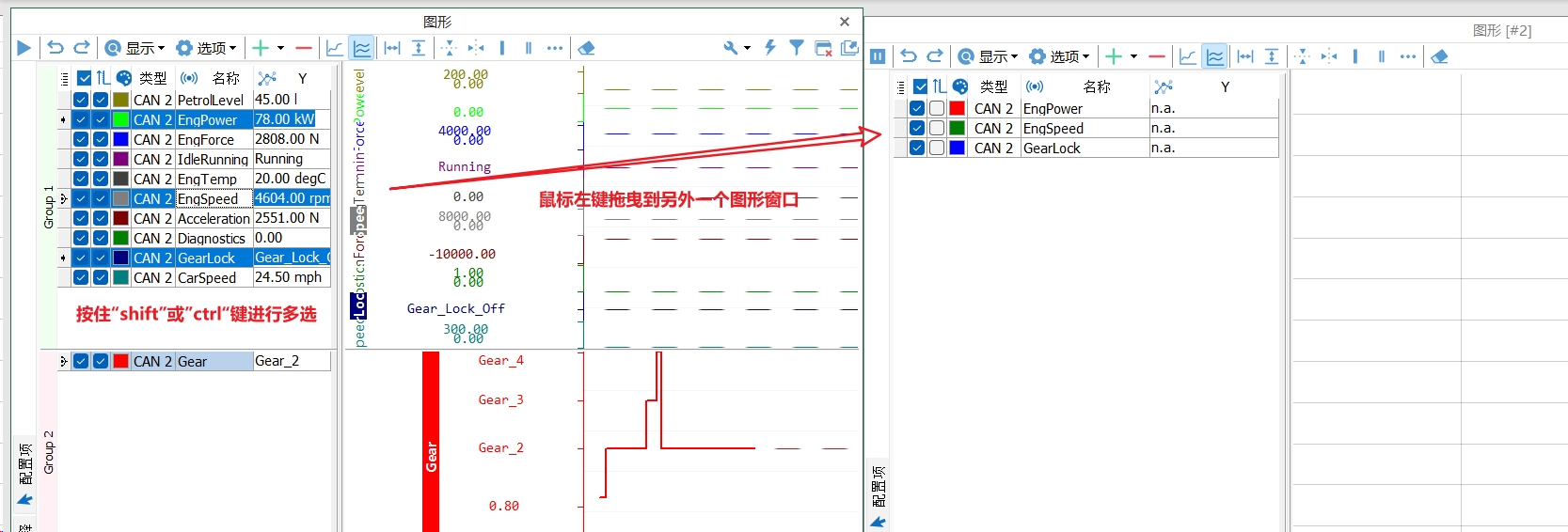The width and height of the screenshot is (1568, 532).
Task: Check empty box of GearLock in 图形 [#2]
Action: pos(937,148)
